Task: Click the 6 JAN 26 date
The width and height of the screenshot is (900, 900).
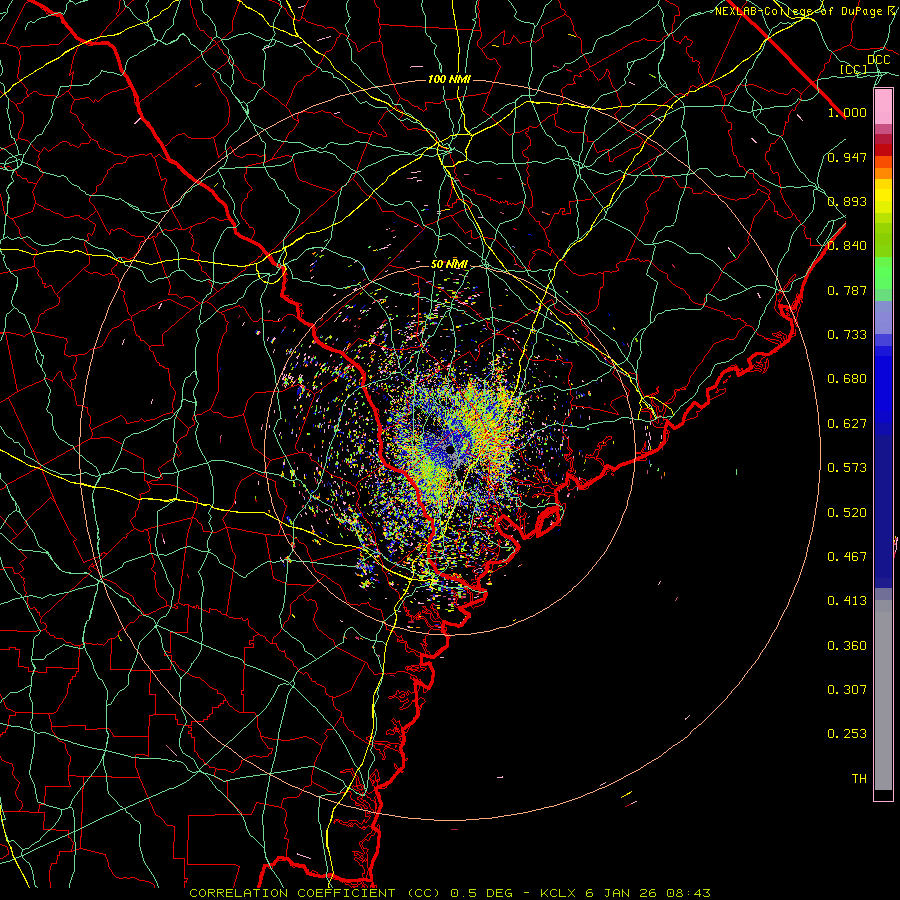Action: point(620,893)
